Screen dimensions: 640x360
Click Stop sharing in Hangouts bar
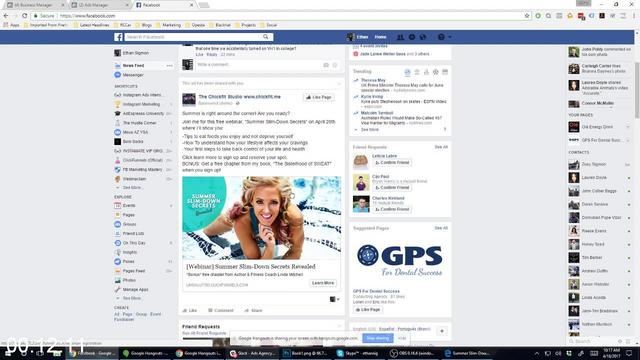click(378, 338)
